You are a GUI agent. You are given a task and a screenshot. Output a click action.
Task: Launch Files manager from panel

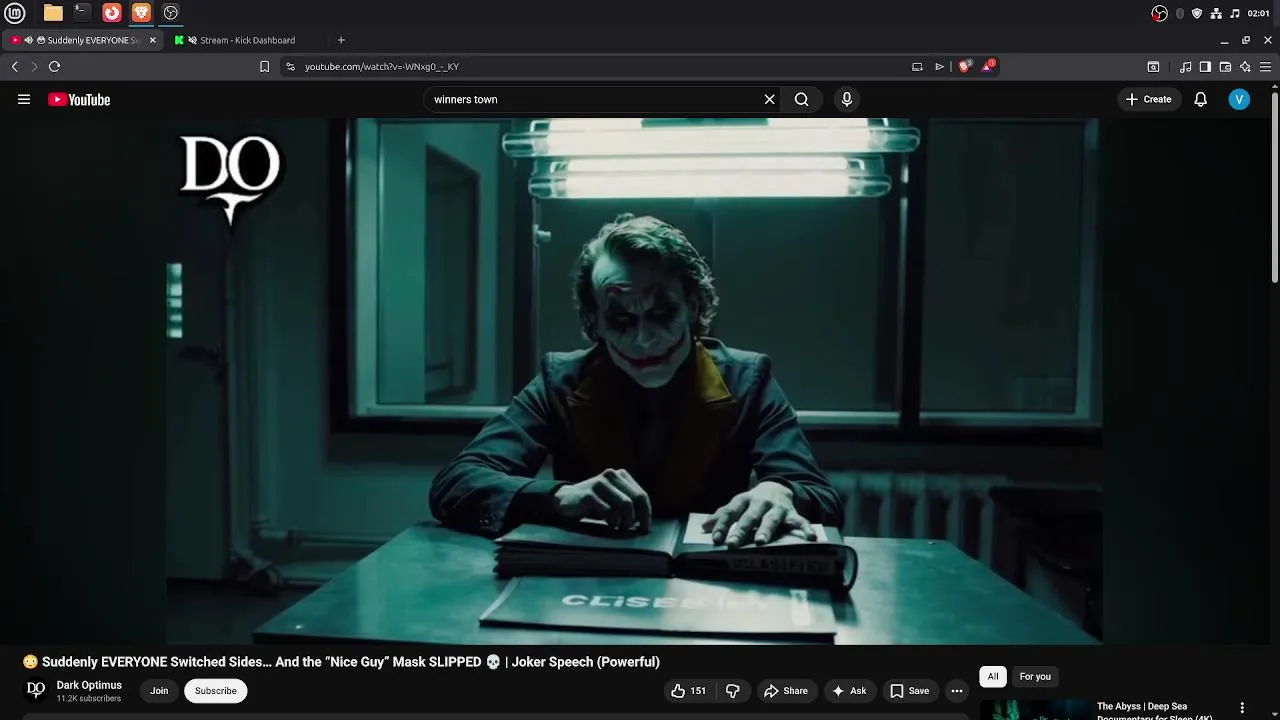coord(53,13)
